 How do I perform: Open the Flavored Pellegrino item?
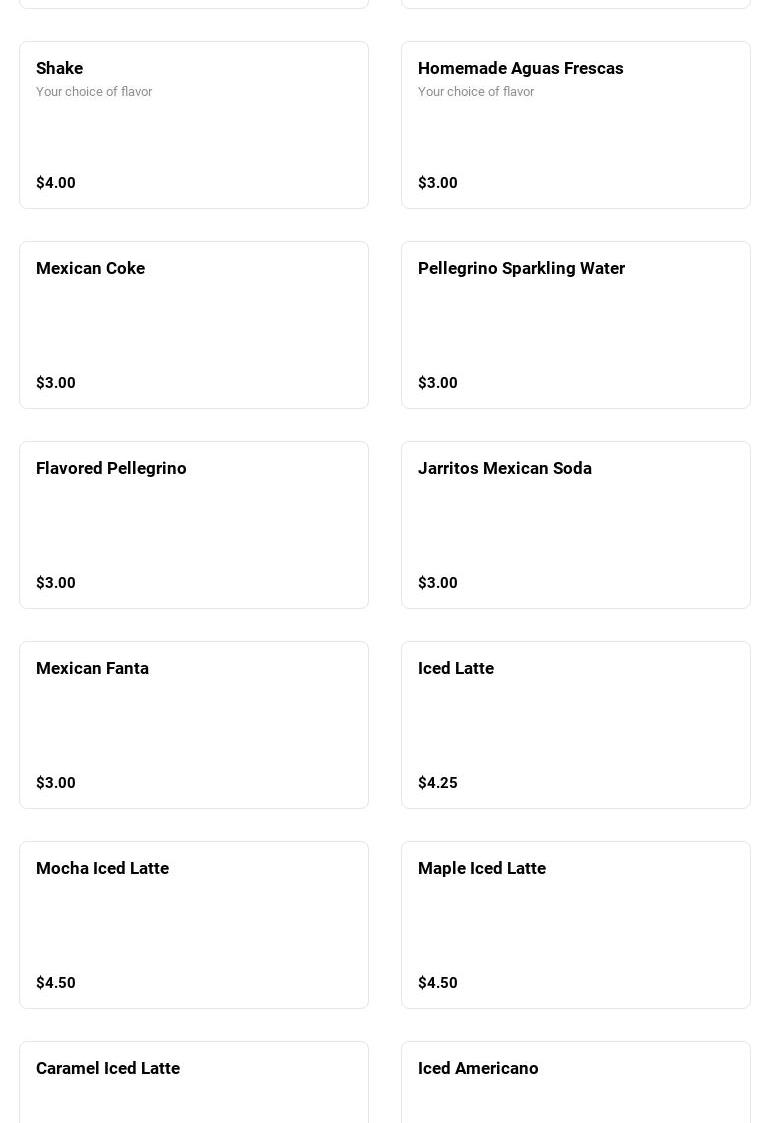pos(194,525)
